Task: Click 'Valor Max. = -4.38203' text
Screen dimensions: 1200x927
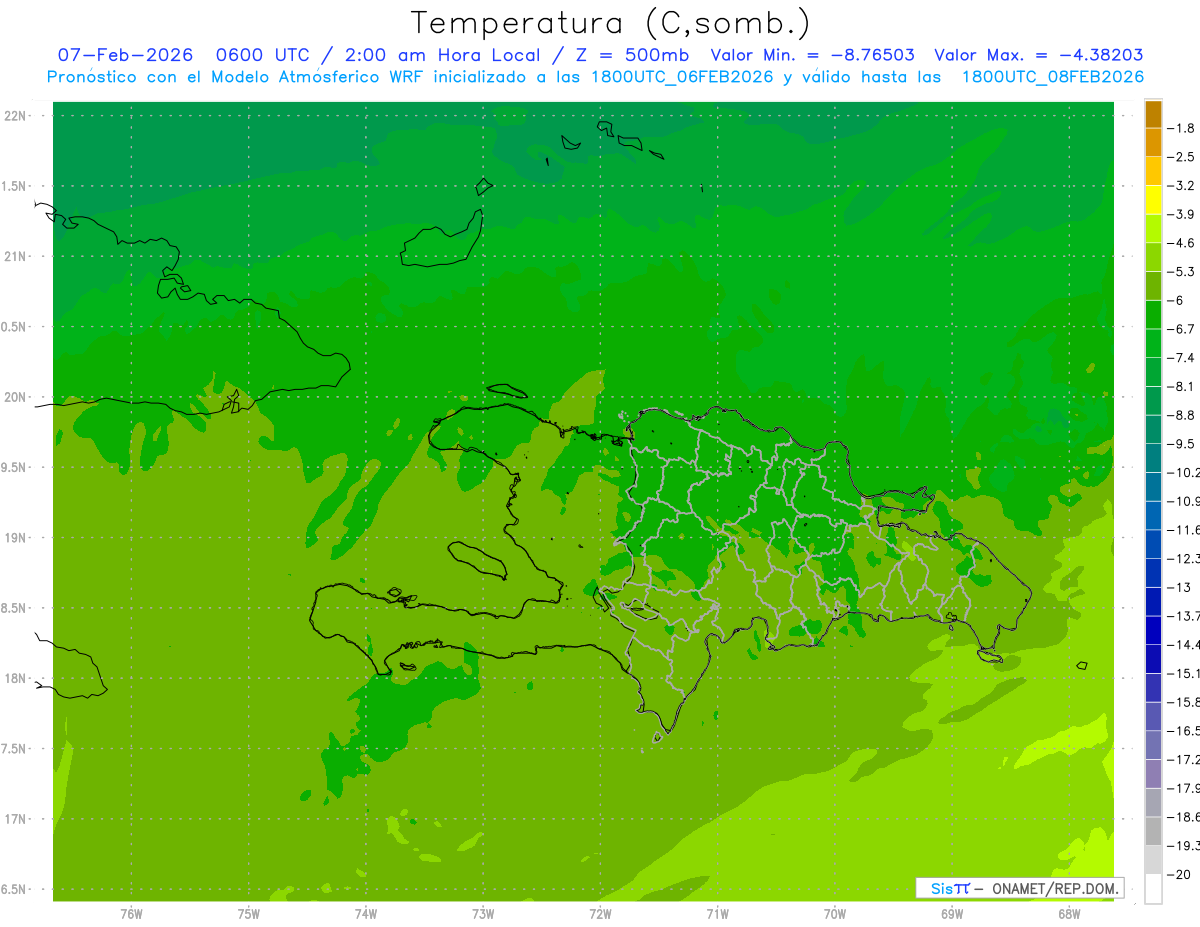Action: pyautogui.click(x=1038, y=55)
